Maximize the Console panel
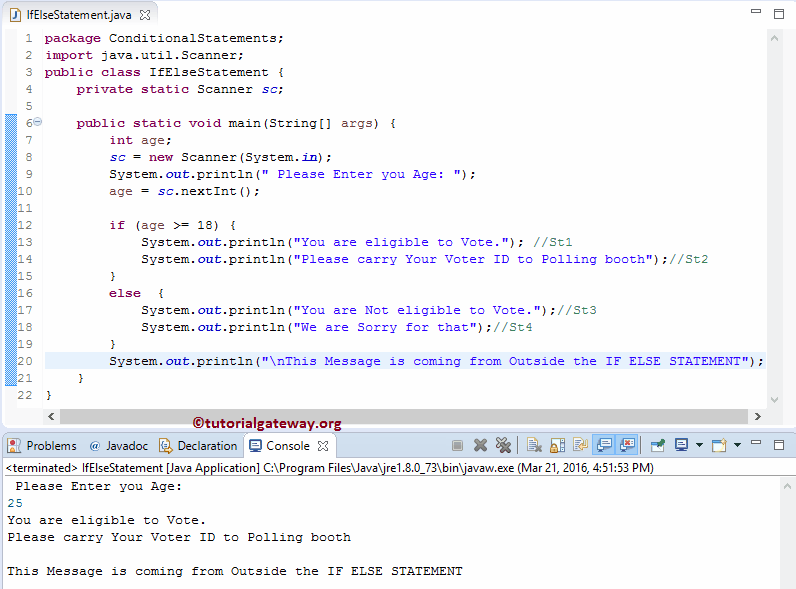 coord(779,445)
